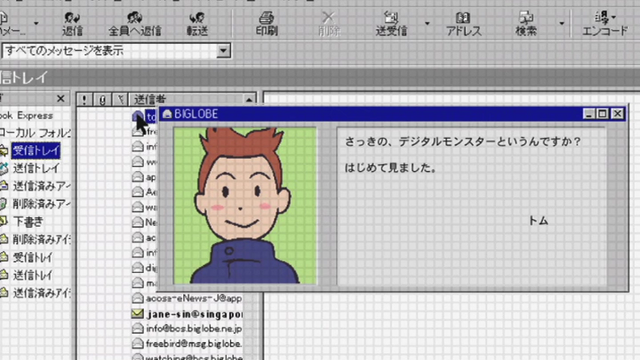Click the 印刷 print toolbar icon
This screenshot has height=360, width=640.
click(x=267, y=24)
